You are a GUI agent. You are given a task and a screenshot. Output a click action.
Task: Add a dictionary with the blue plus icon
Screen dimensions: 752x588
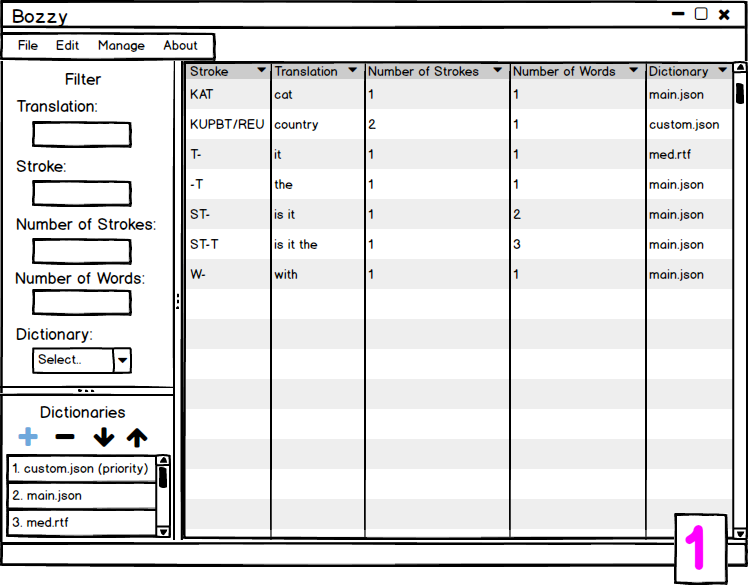click(28, 437)
